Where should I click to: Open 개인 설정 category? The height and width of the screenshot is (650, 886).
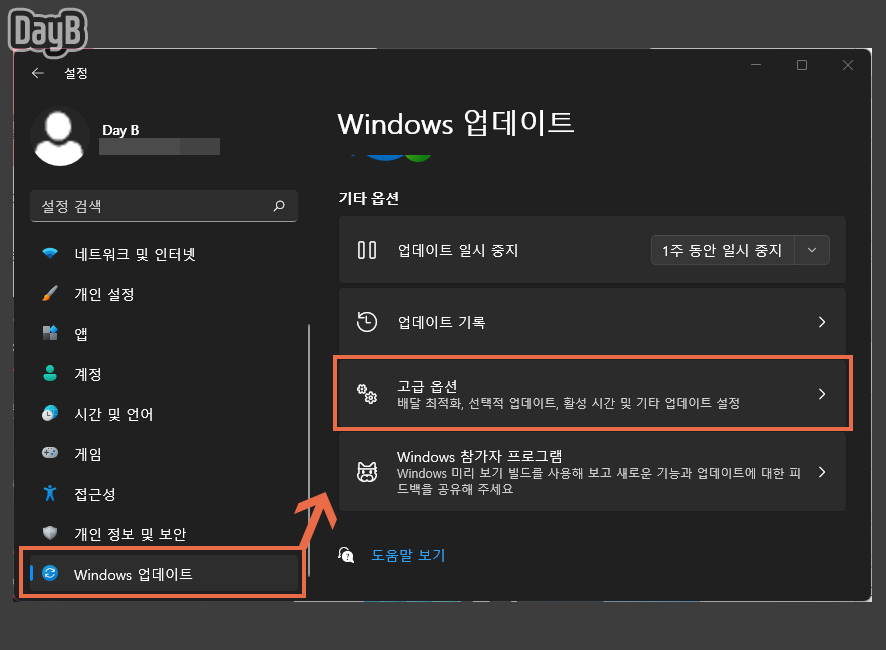click(x=164, y=294)
